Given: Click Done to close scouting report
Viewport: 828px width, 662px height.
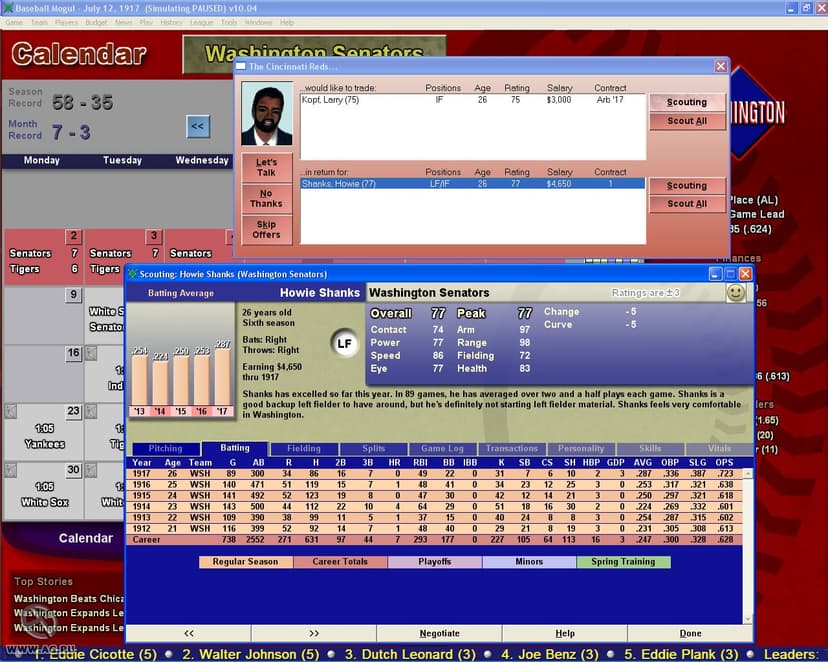Looking at the screenshot, I should coord(690,633).
